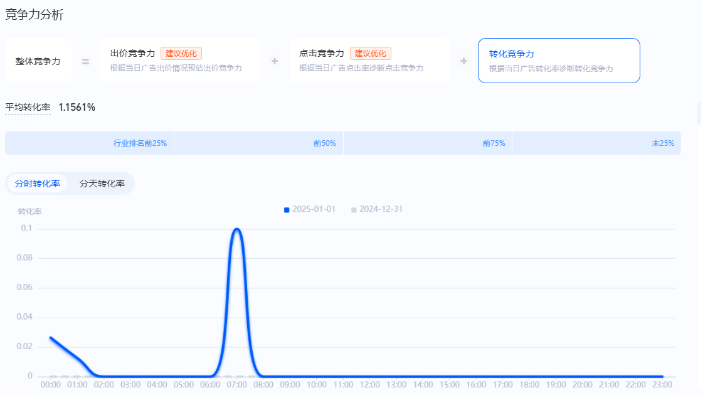This screenshot has width=701, height=395.
Task: Click the 00:00 x-axis label
Action: pyautogui.click(x=51, y=384)
